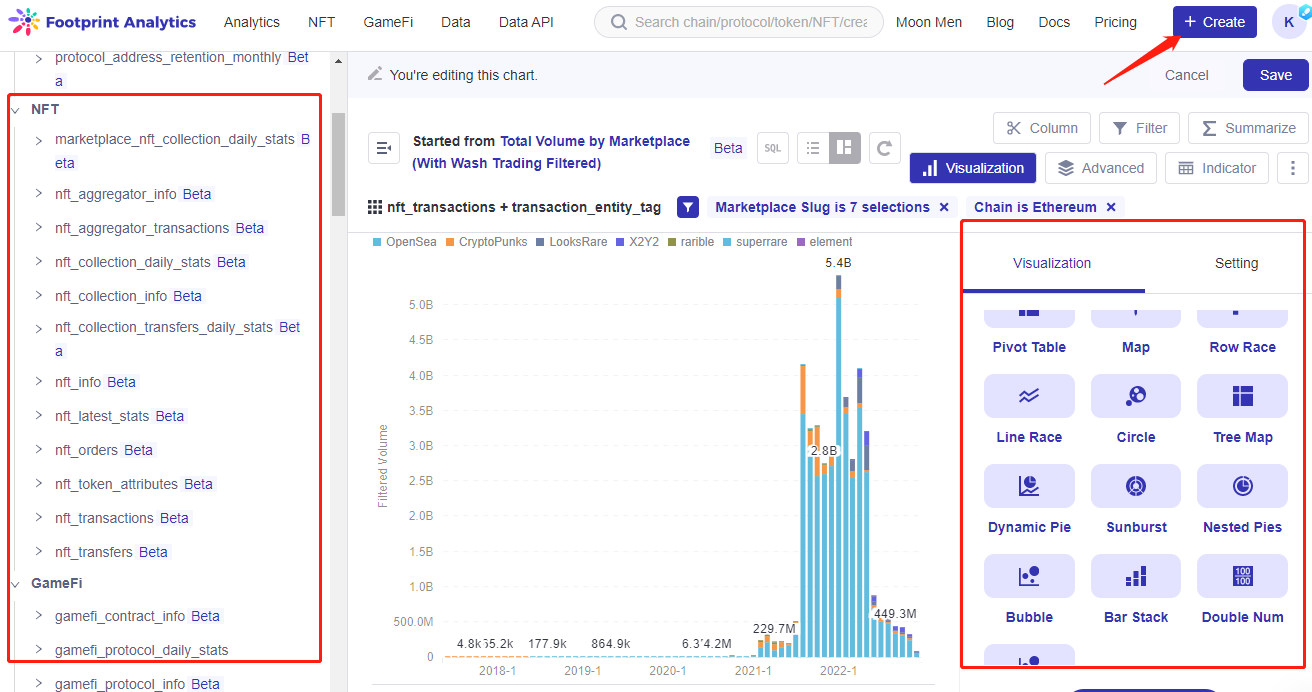Choose the Tree Map visualization
Viewport: 1312px width, 692px height.
point(1242,396)
